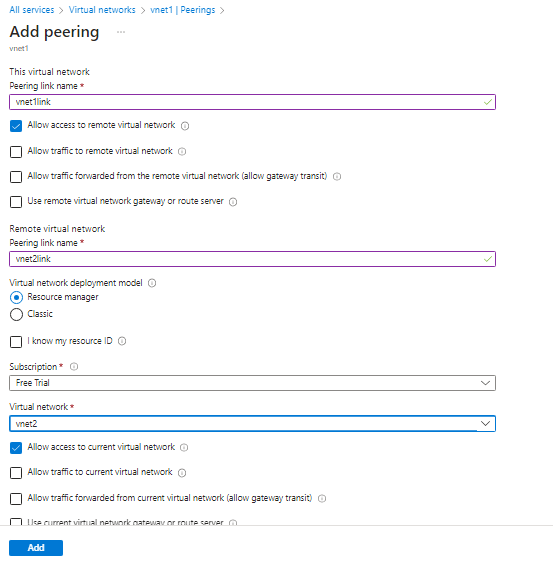Viewport: 553px width, 566px height.
Task: Expand the Subscription Free Trial dropdown
Action: pos(252,383)
